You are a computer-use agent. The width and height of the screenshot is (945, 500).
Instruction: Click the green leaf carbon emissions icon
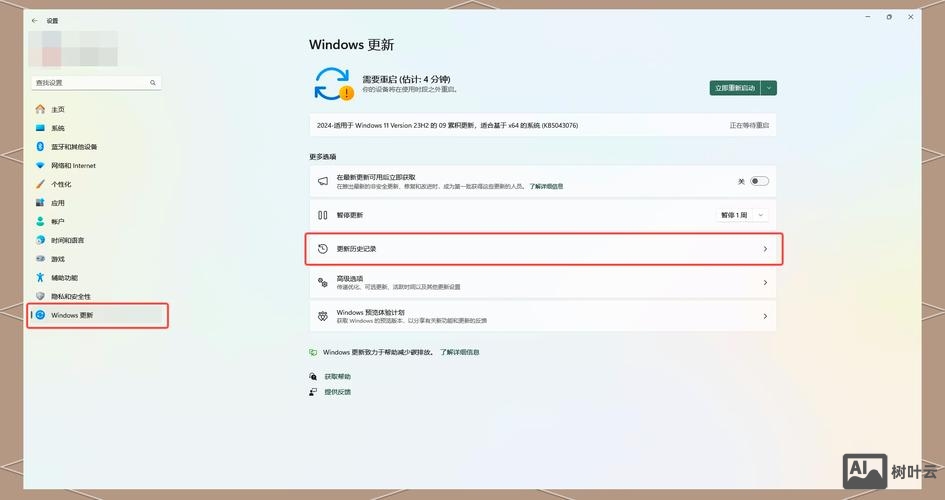[313, 352]
